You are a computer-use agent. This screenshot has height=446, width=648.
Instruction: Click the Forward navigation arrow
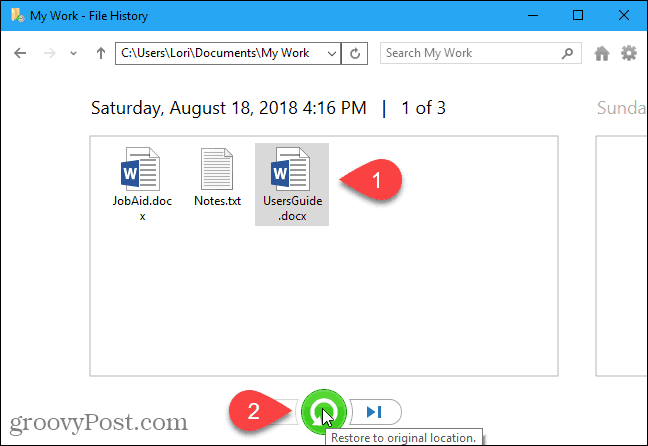click(50, 53)
